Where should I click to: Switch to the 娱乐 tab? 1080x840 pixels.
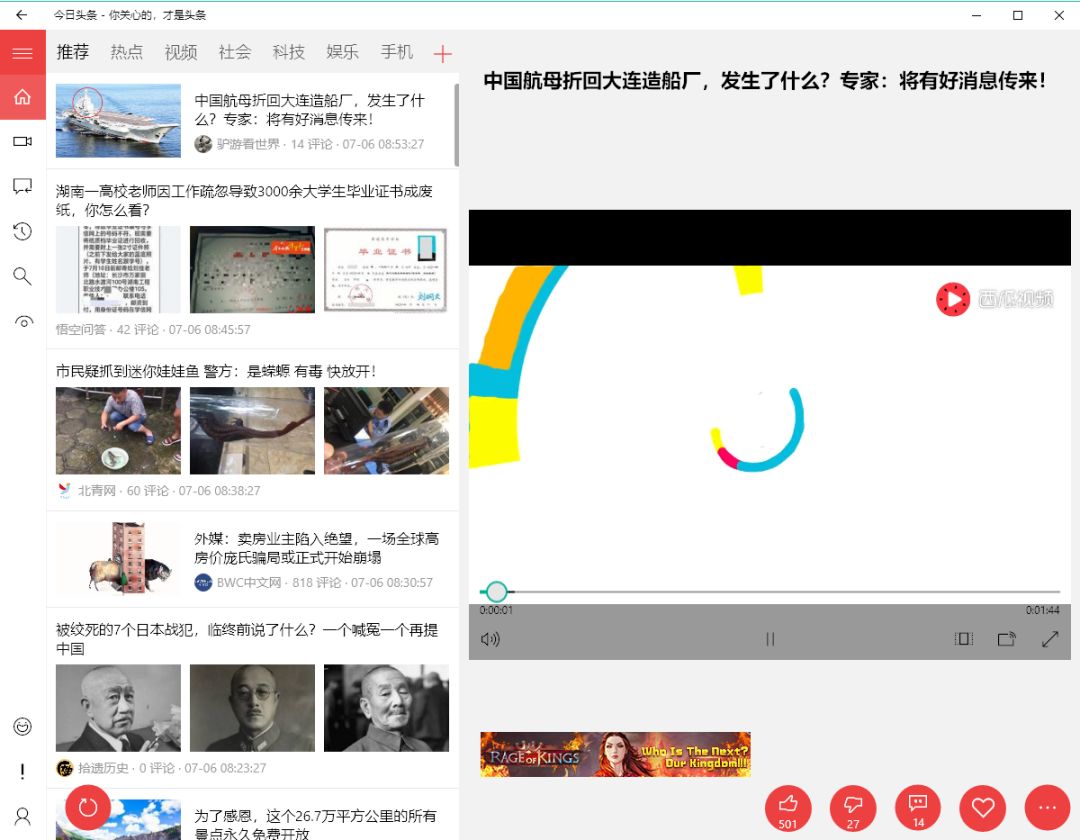[x=342, y=52]
